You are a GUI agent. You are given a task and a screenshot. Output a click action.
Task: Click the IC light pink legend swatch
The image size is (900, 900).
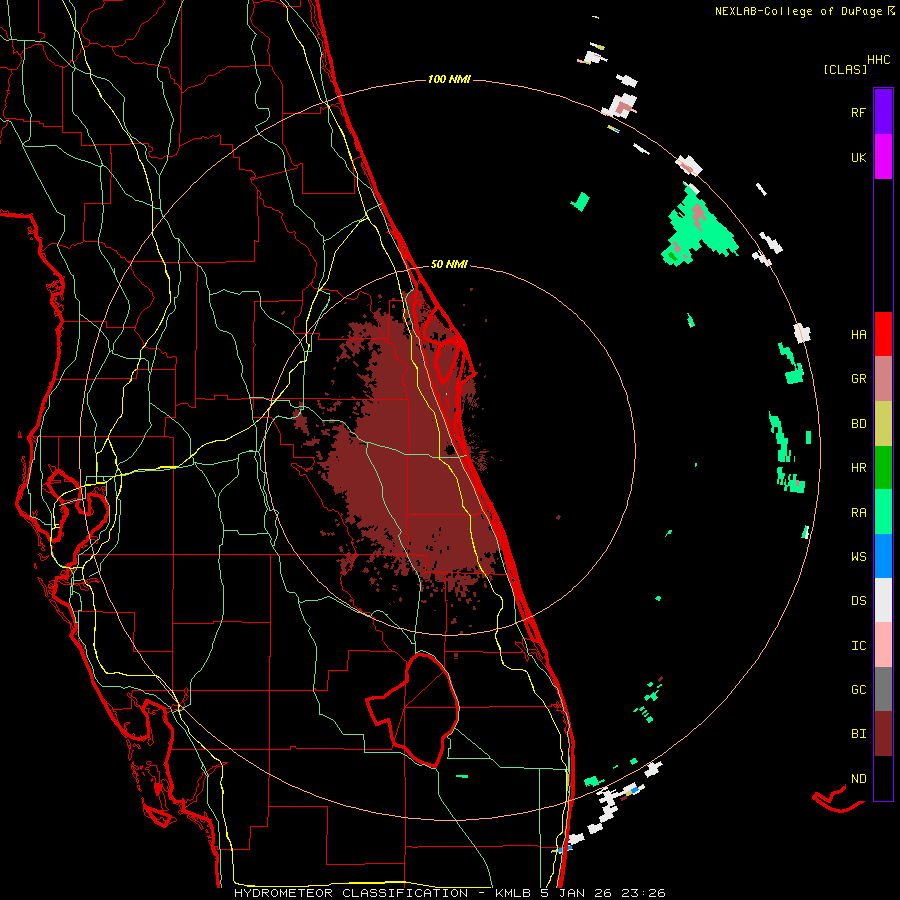tap(883, 645)
